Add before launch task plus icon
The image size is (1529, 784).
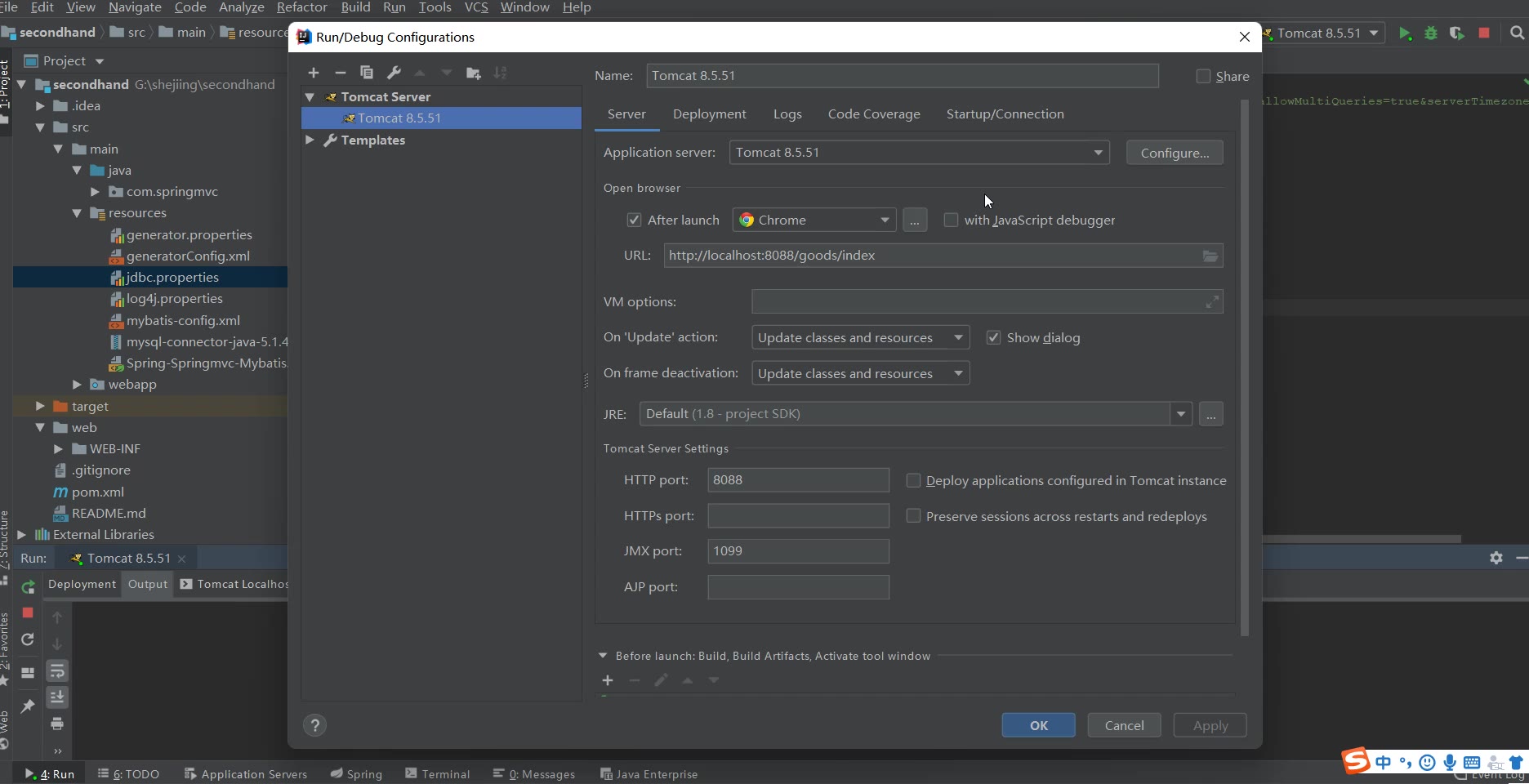pos(608,680)
